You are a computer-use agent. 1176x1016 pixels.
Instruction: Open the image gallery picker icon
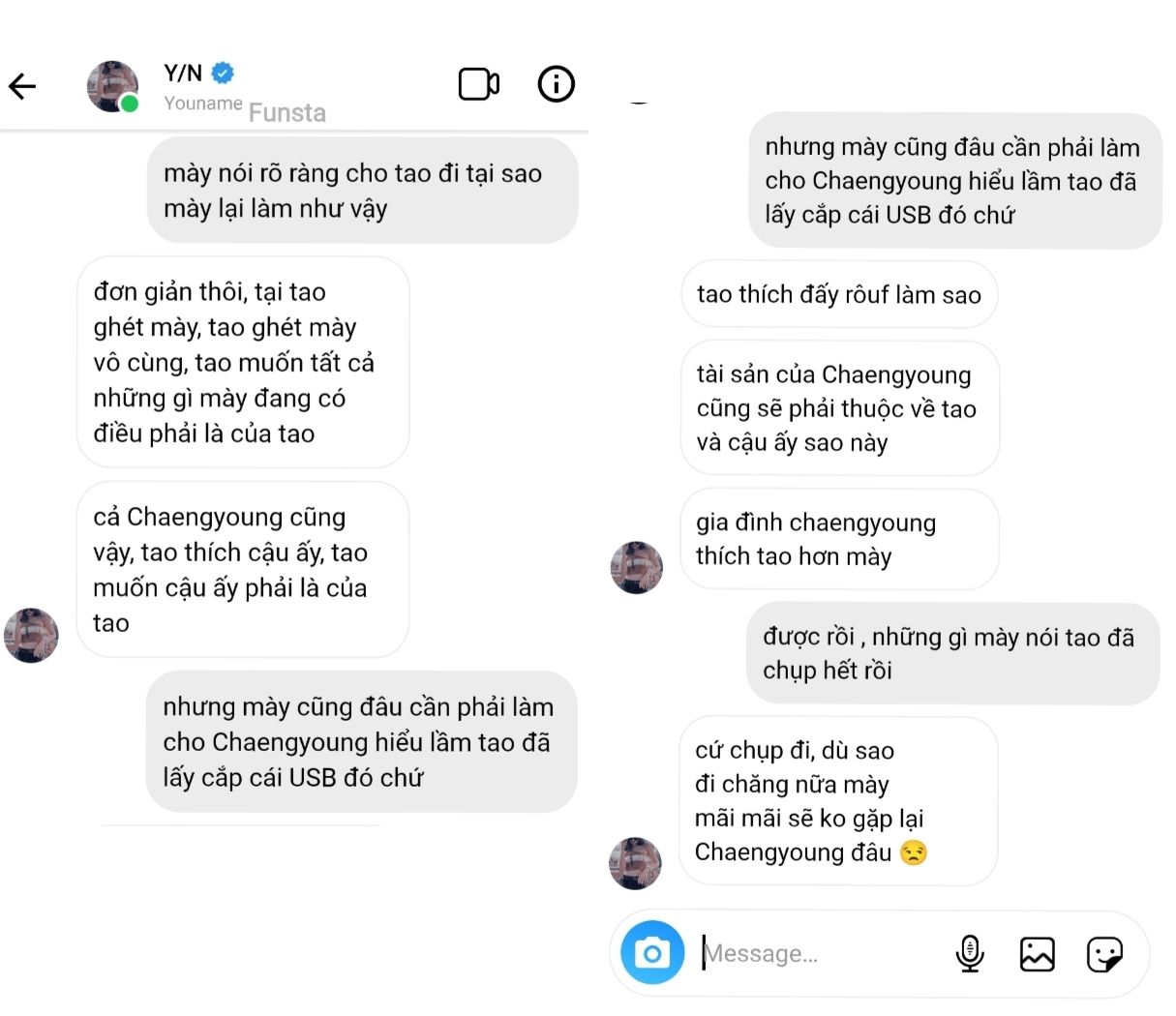click(1037, 954)
